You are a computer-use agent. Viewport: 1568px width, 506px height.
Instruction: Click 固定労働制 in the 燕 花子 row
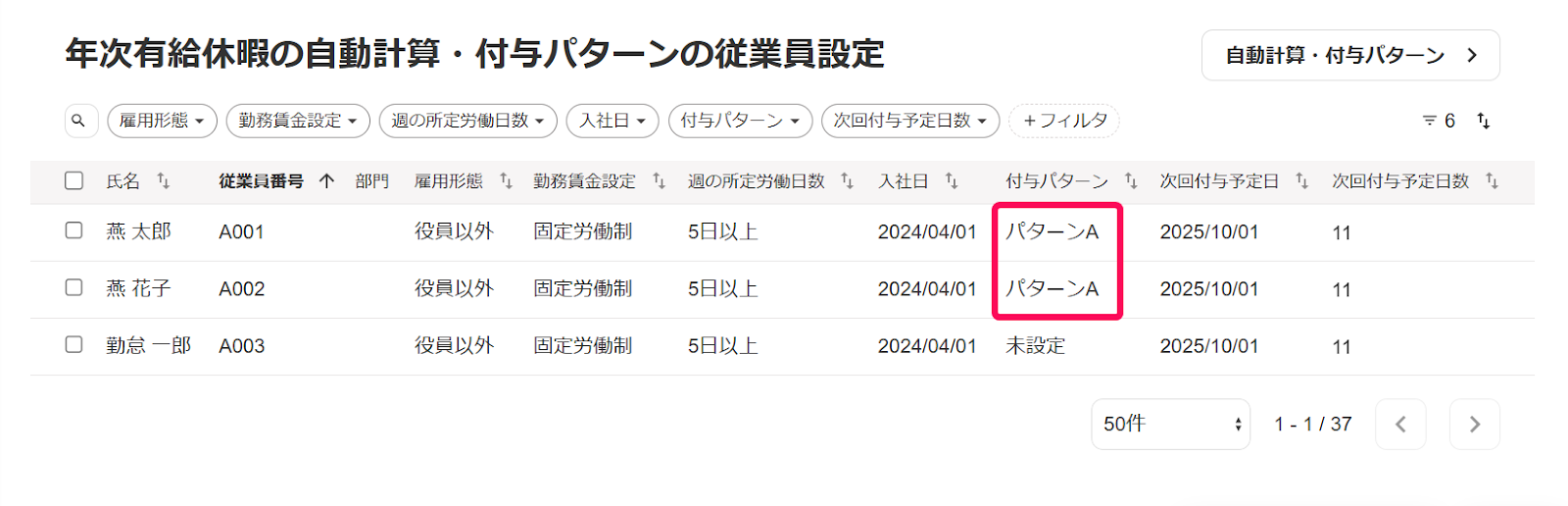(583, 288)
